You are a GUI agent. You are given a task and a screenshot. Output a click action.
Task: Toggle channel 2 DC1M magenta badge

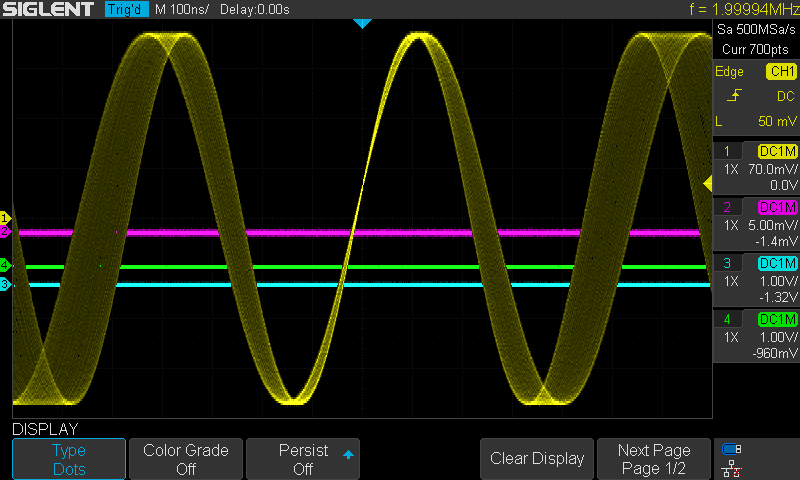coord(777,207)
